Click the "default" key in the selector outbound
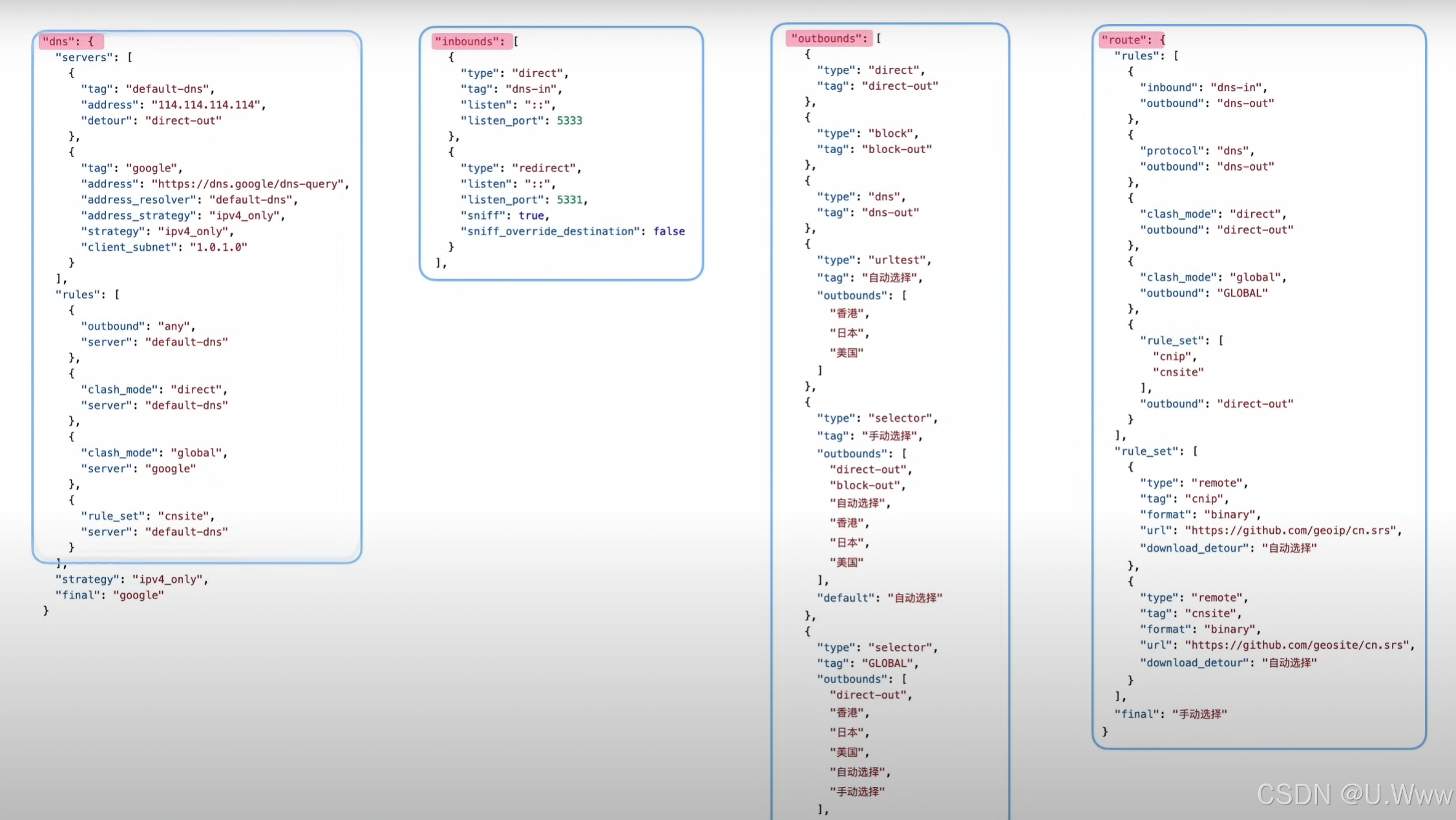The width and height of the screenshot is (1456, 820). pyautogui.click(x=845, y=598)
